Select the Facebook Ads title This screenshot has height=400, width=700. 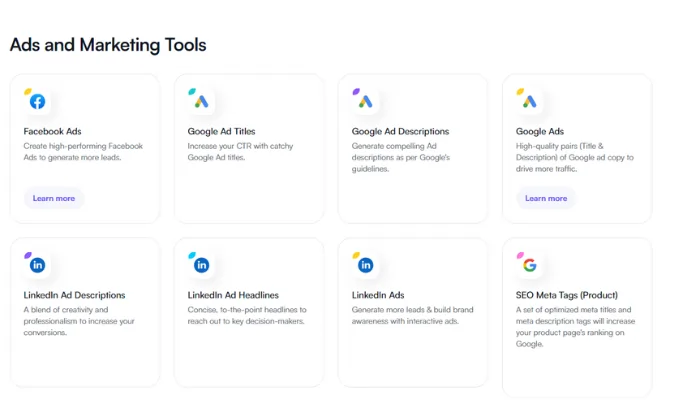click(x=52, y=131)
